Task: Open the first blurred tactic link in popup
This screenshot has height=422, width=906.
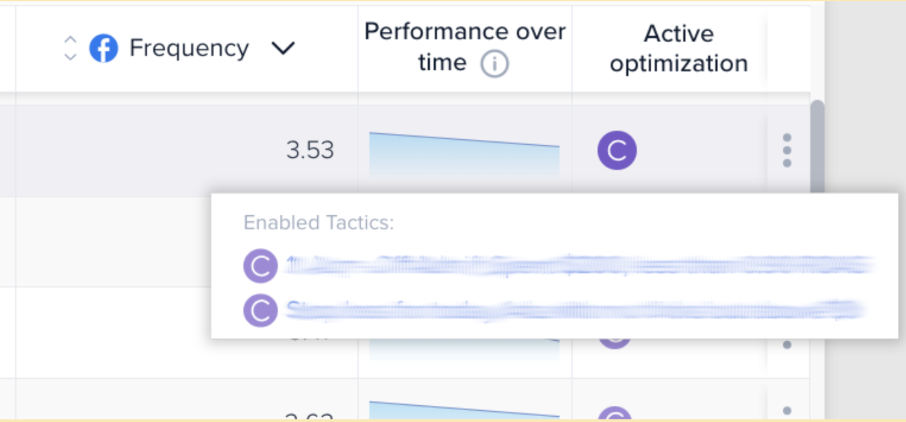Action: pyautogui.click(x=581, y=265)
